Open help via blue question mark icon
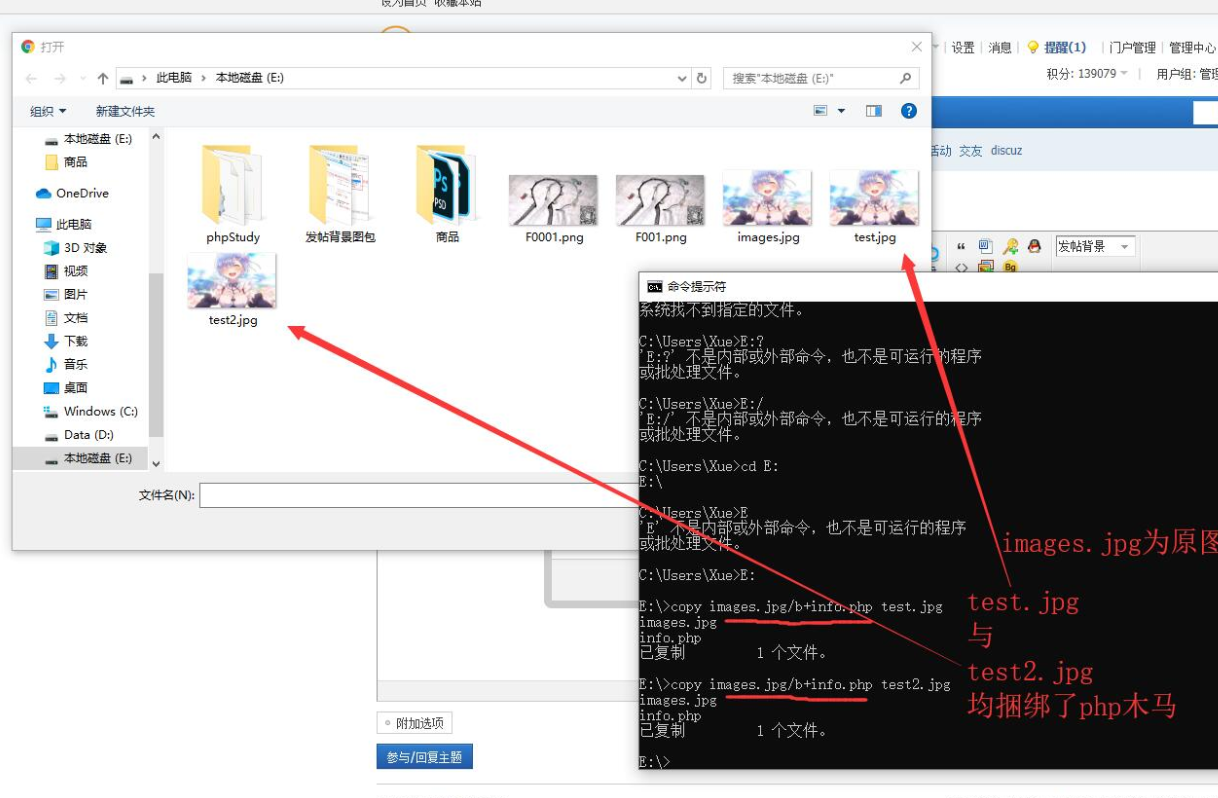 (x=909, y=111)
